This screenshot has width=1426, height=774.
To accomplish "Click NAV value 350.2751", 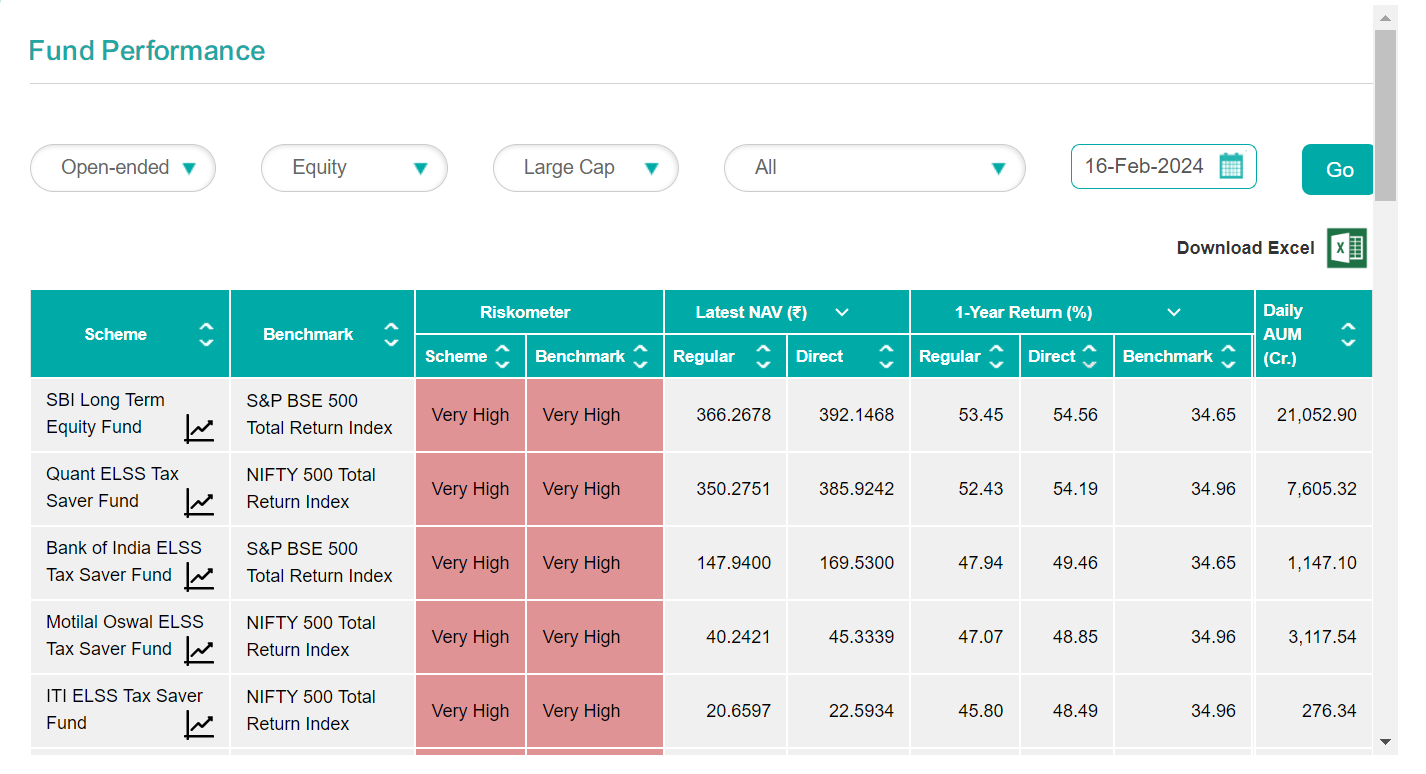I will pyautogui.click(x=733, y=489).
